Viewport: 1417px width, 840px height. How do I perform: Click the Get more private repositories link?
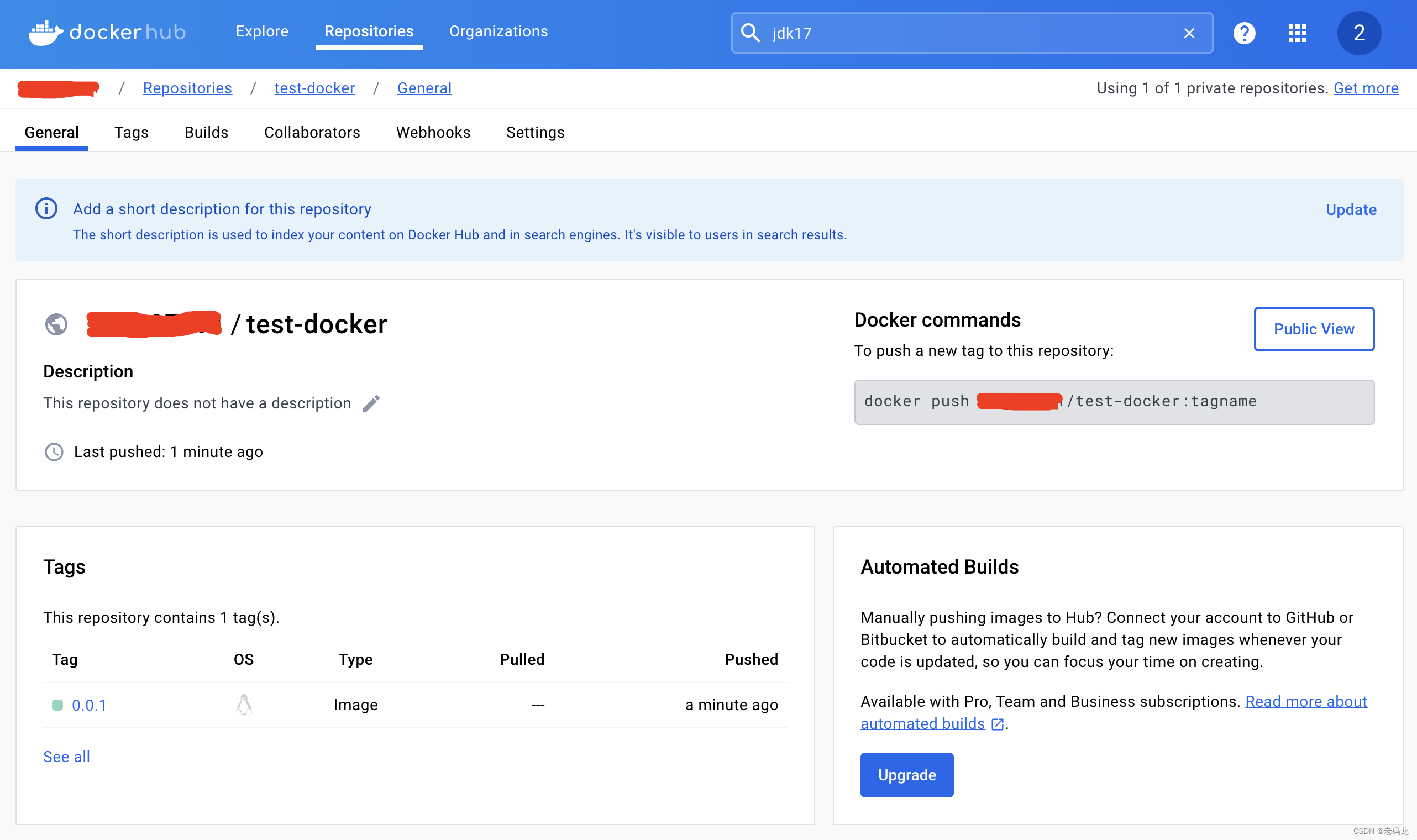click(x=1366, y=88)
